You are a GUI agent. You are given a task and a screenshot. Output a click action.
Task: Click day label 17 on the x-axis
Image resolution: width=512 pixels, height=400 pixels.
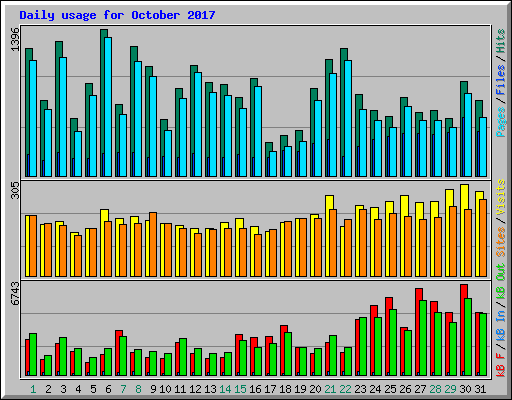(270, 389)
